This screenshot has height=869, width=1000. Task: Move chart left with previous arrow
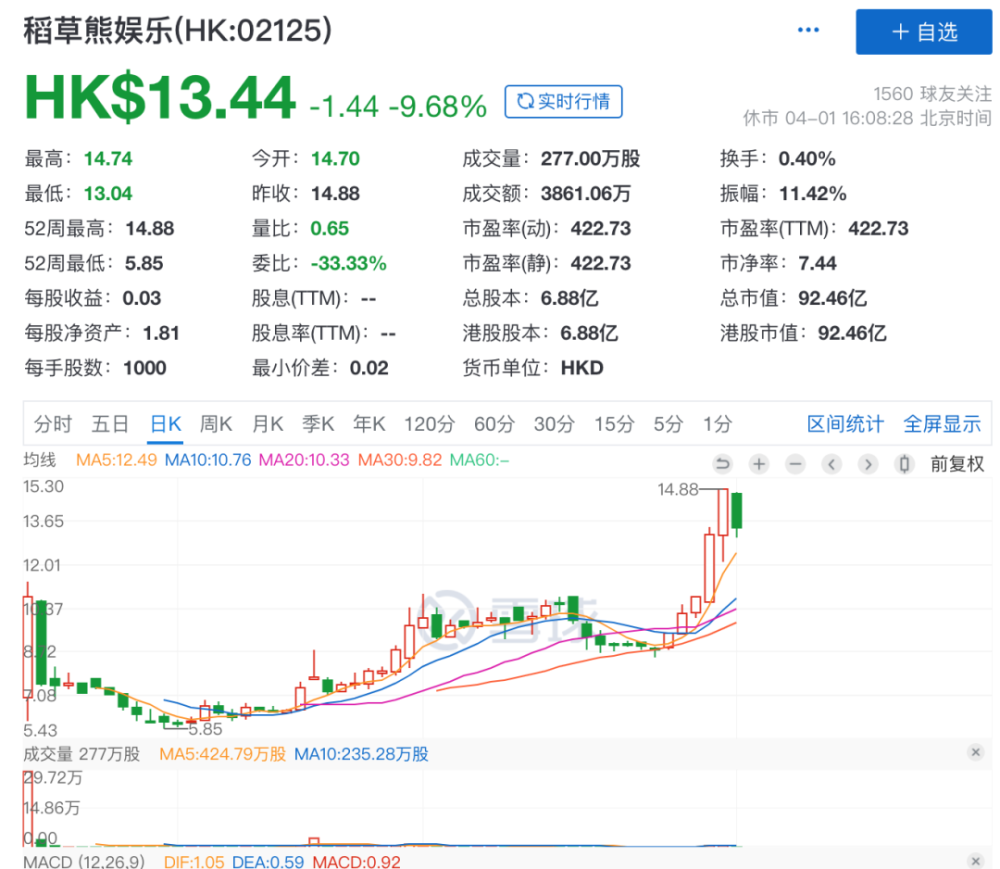point(832,464)
